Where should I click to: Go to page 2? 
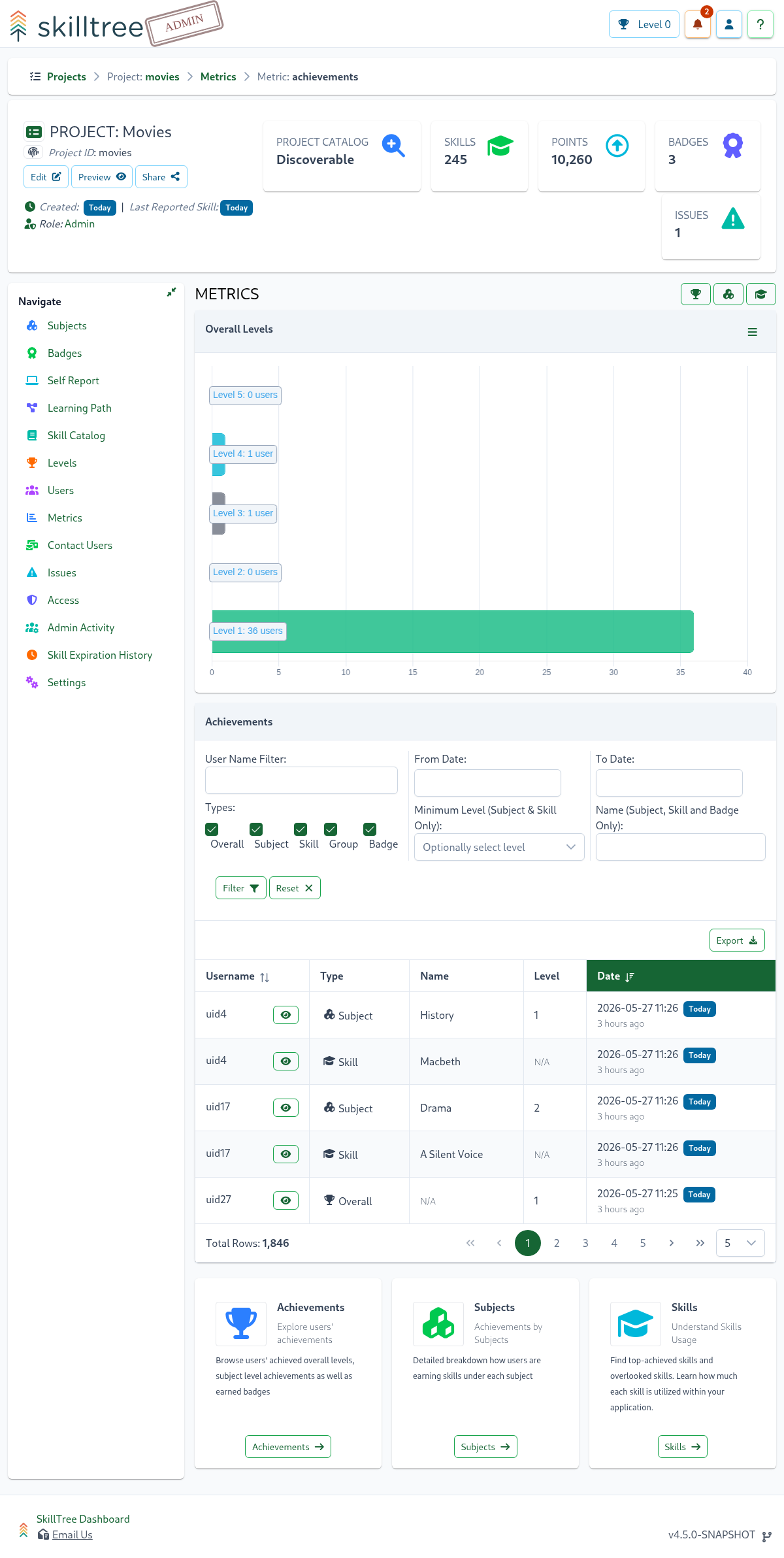pos(557,1243)
